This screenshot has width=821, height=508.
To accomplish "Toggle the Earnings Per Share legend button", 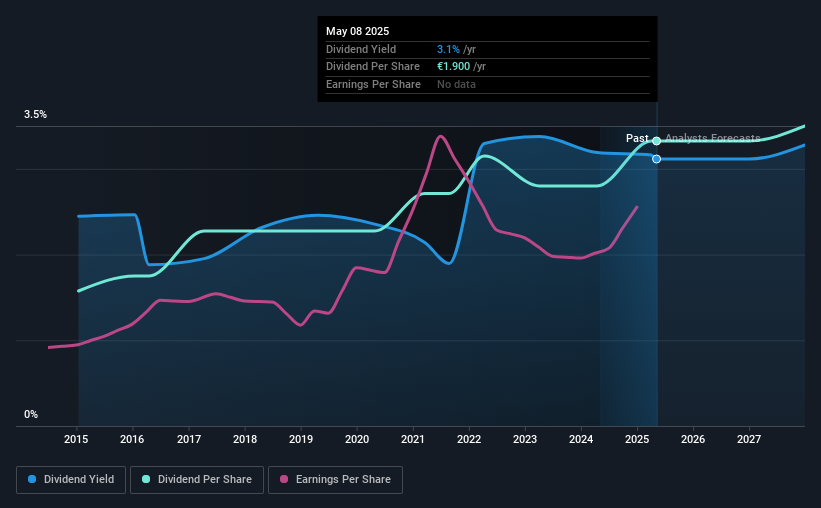I will 335,480.
